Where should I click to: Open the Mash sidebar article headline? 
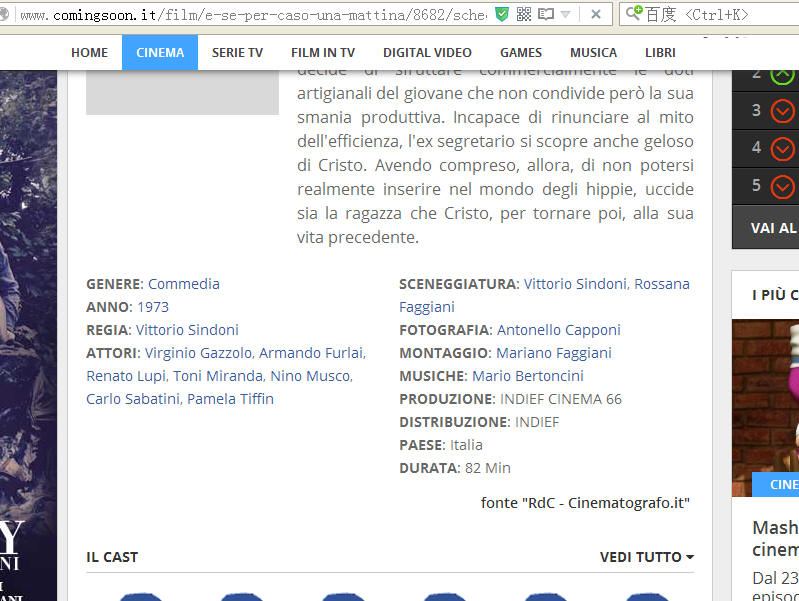[776, 538]
